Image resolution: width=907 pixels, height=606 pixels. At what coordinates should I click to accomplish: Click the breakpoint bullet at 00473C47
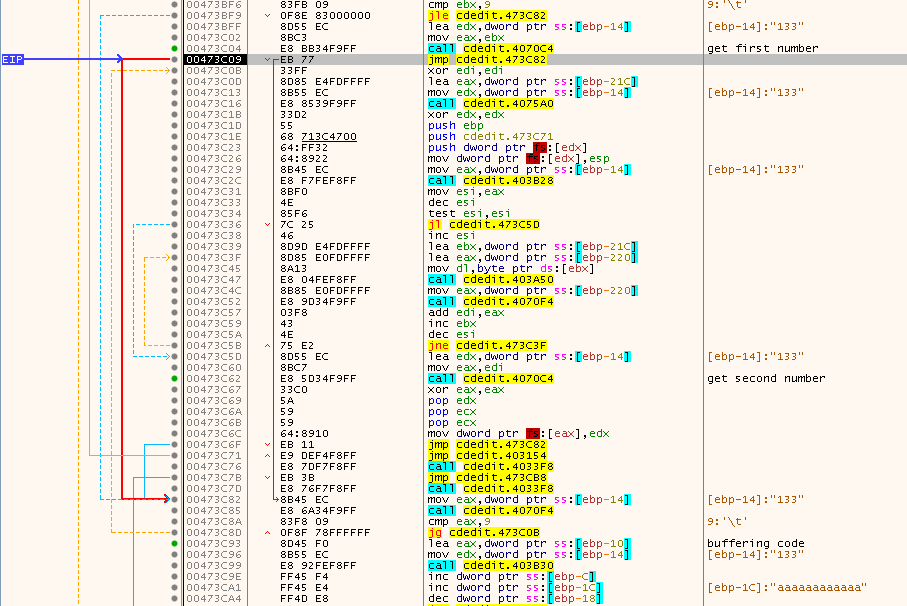click(175, 279)
